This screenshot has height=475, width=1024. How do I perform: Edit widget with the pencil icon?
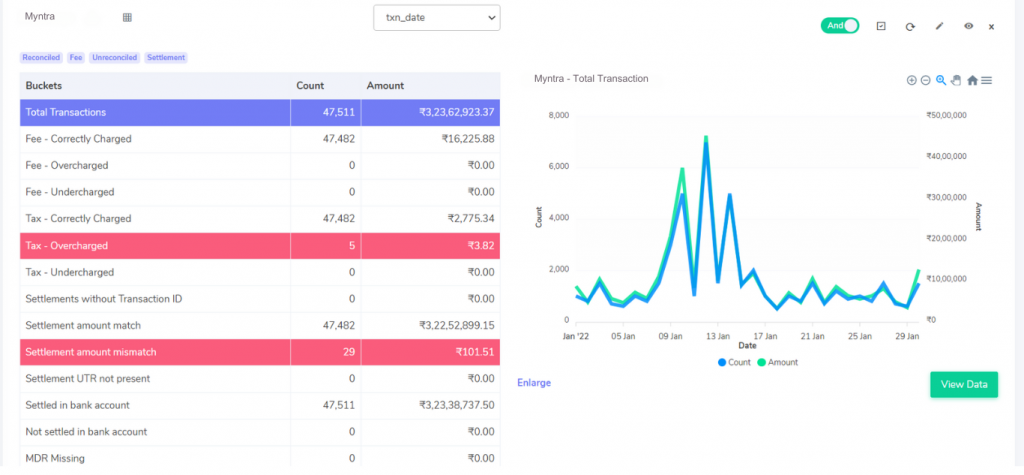click(x=939, y=26)
